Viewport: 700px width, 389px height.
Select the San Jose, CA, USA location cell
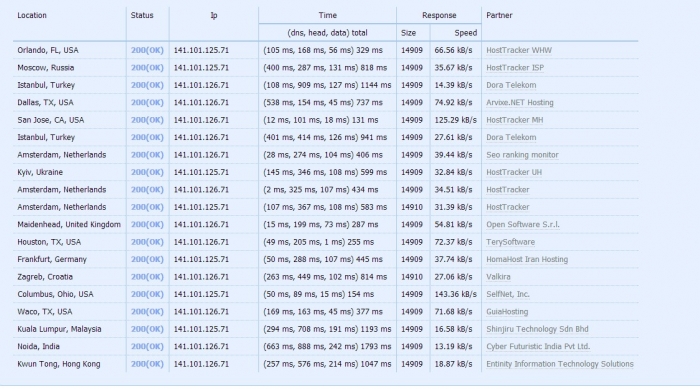click(x=50, y=120)
